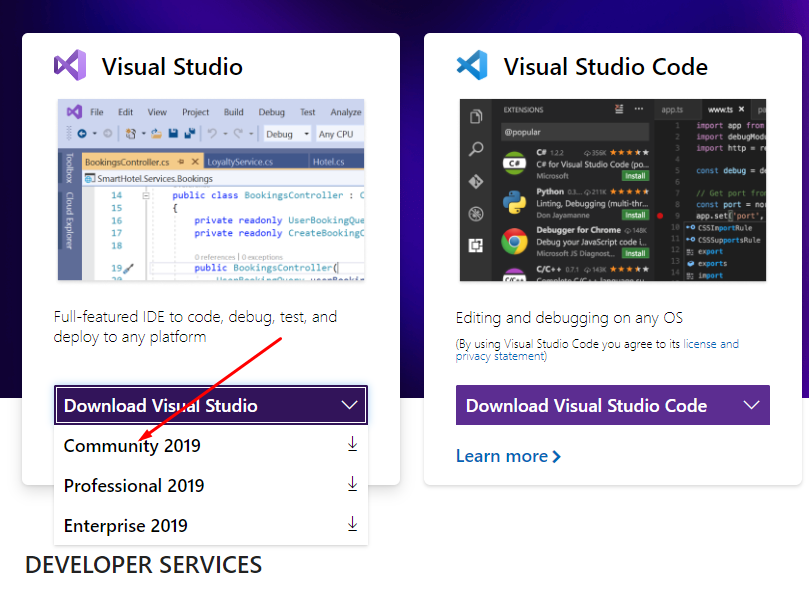This screenshot has height=591, width=809.
Task: Click download arrow icon beside Community 2019
Action: [x=352, y=445]
